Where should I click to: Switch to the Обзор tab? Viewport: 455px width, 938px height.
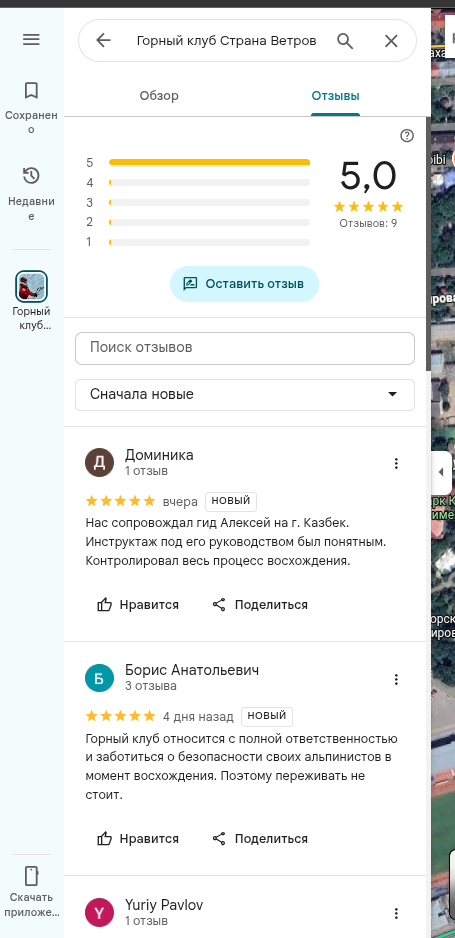159,96
